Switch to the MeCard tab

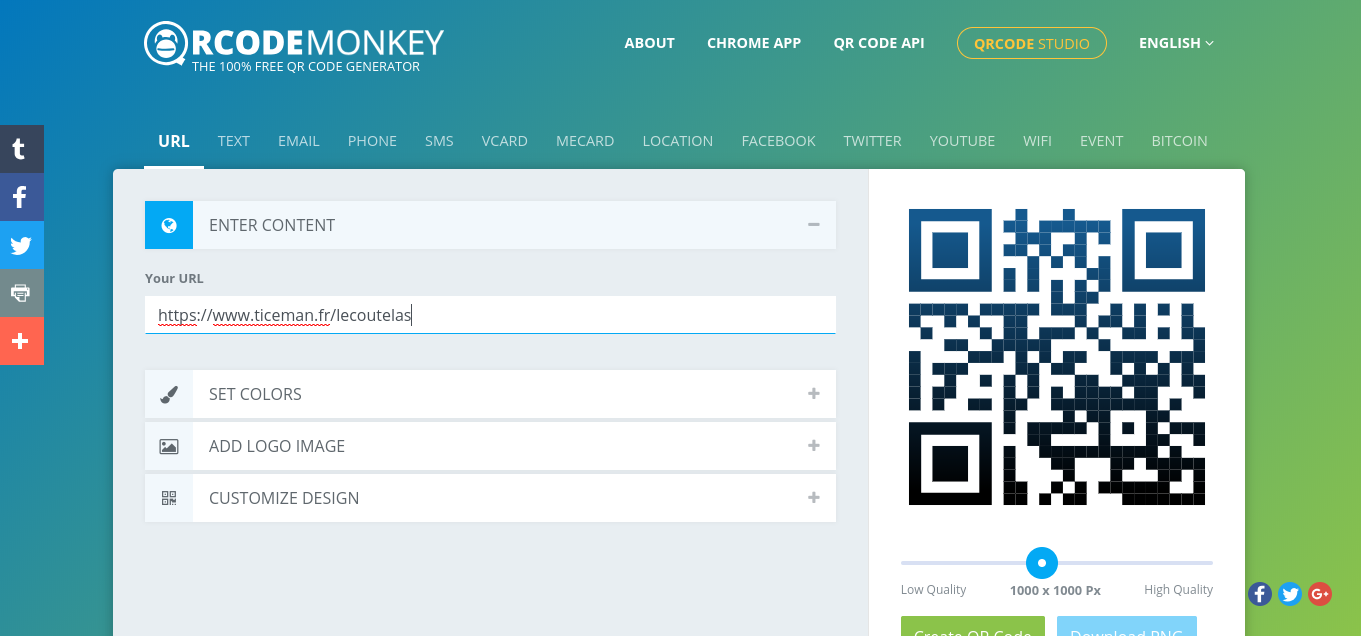coord(585,141)
